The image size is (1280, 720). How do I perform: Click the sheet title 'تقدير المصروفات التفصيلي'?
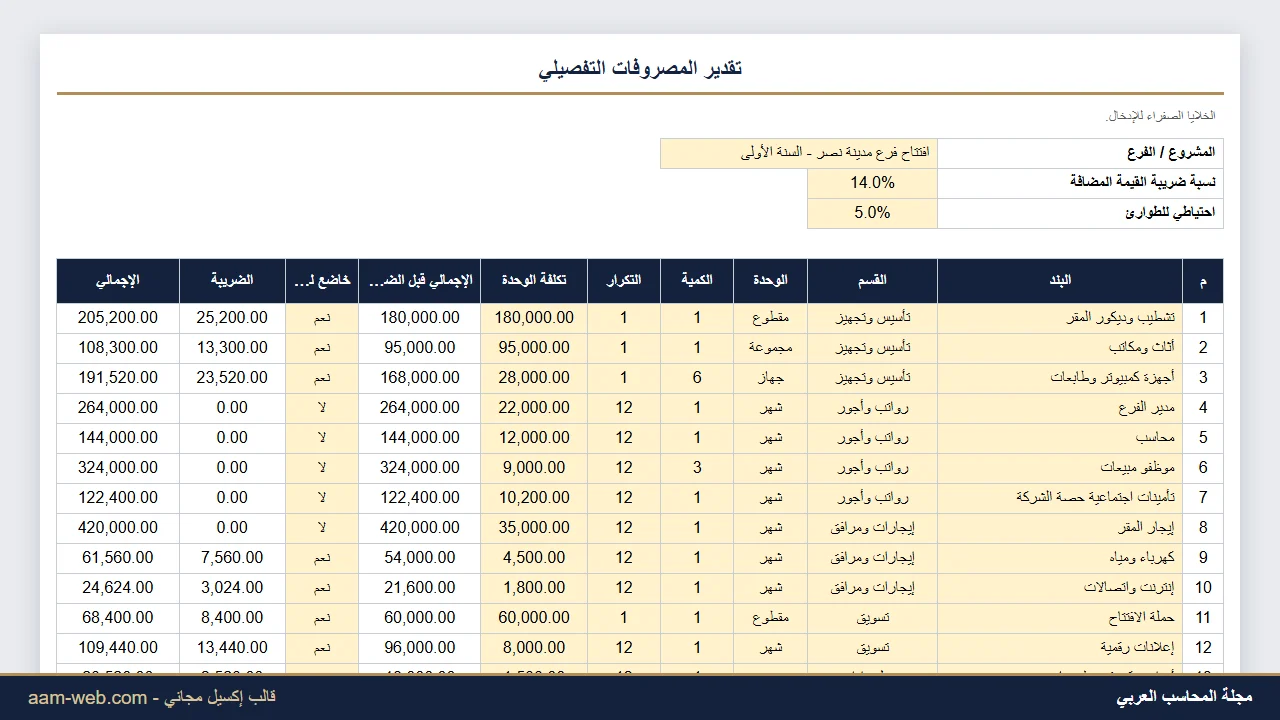[640, 69]
